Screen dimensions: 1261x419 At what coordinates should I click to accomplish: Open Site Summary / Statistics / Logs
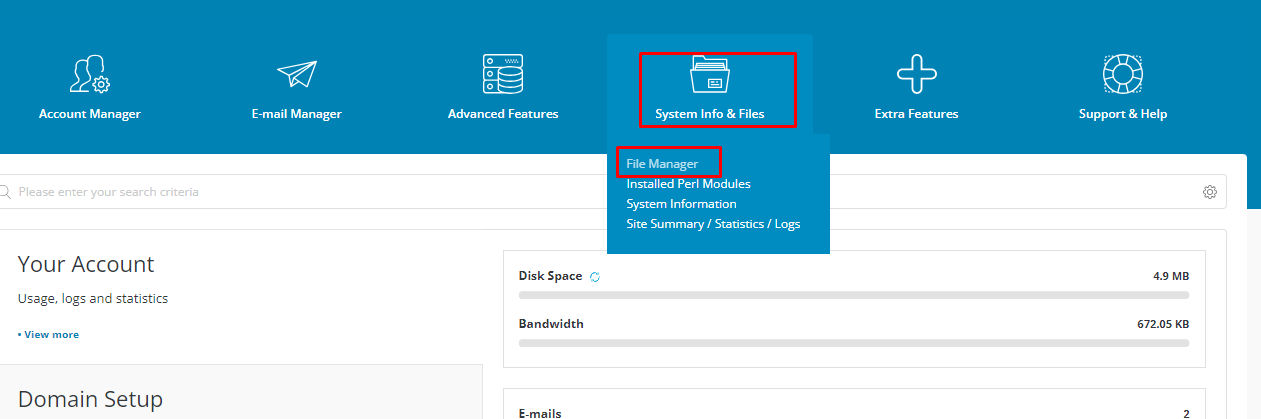(x=713, y=224)
